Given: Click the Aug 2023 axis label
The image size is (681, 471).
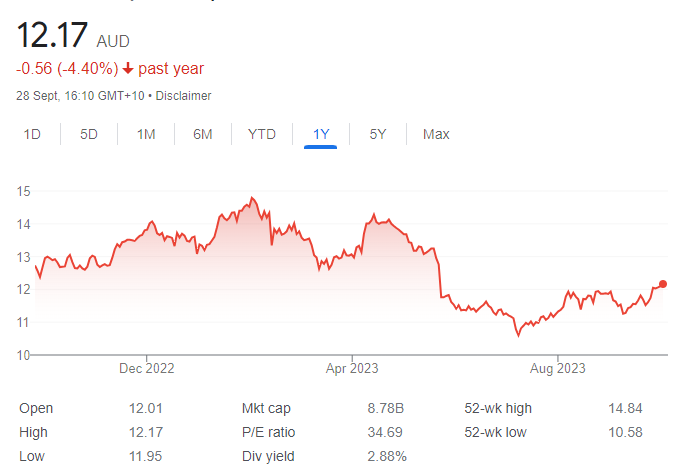Looking at the screenshot, I should [x=558, y=368].
